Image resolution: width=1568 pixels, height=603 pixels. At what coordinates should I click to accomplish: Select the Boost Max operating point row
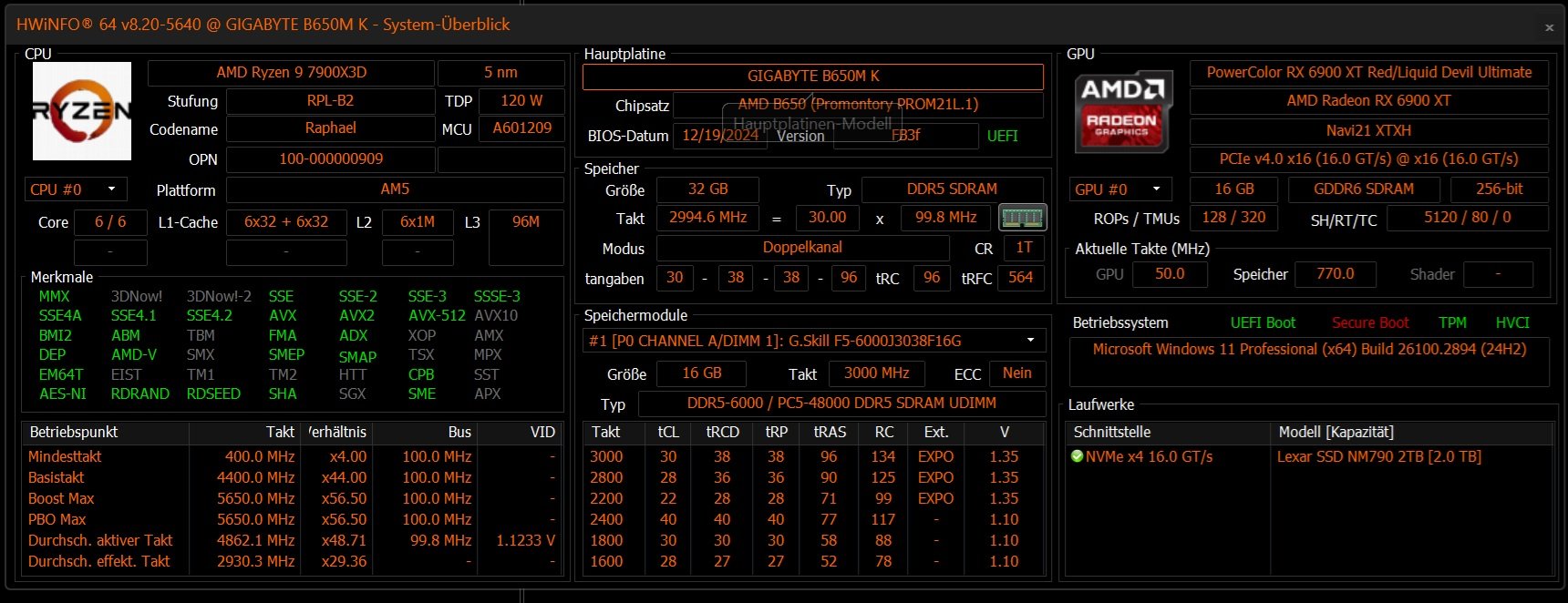(291, 498)
